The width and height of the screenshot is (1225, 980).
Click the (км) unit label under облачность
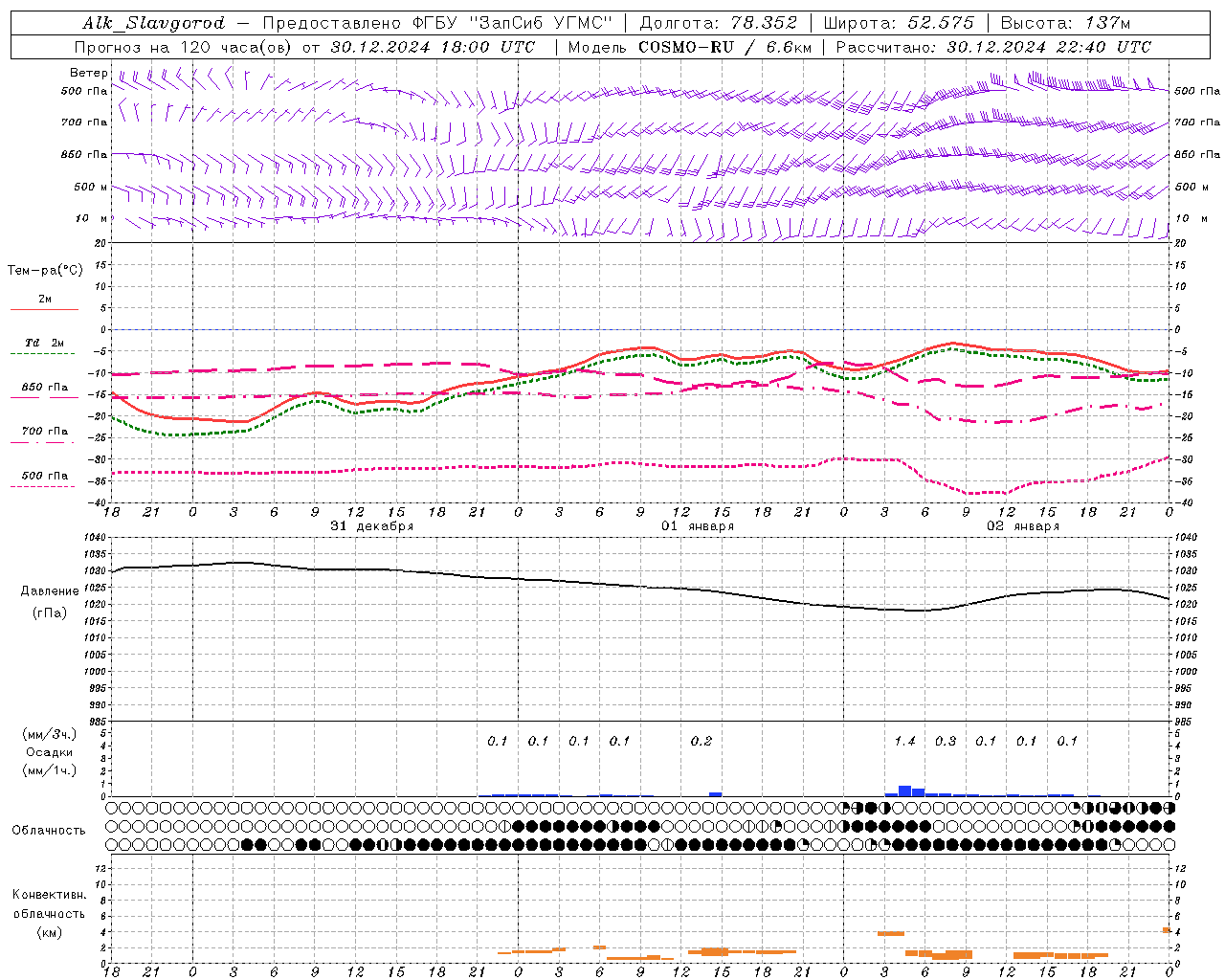pos(49,932)
